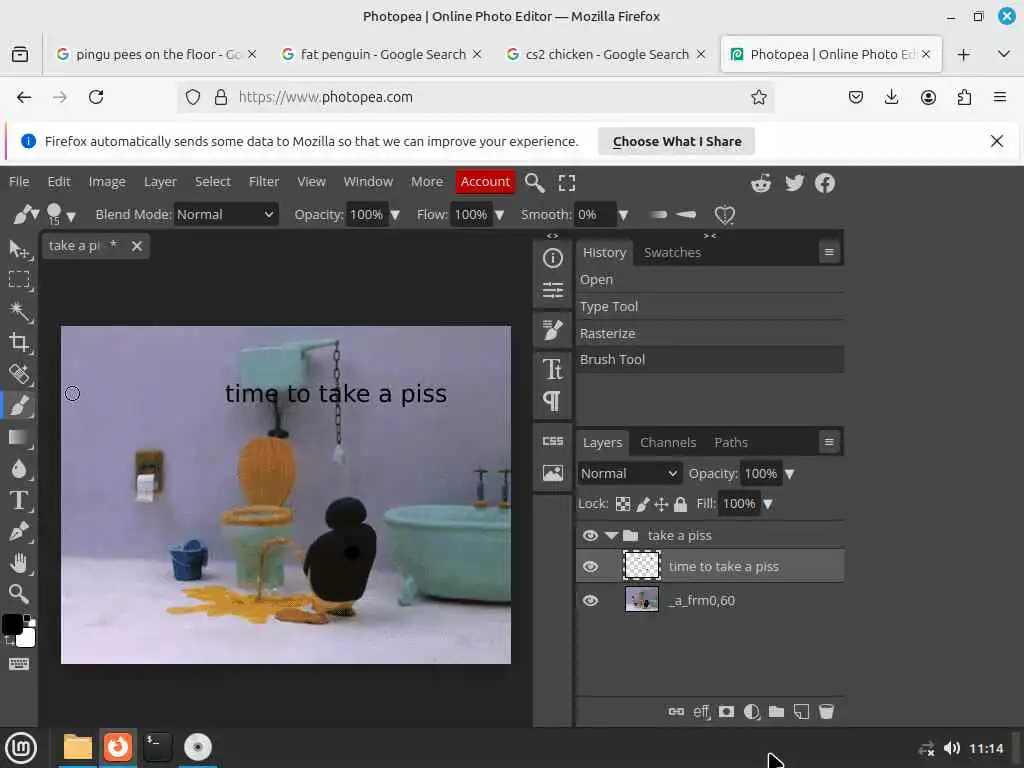This screenshot has width=1024, height=768.
Task: Select the Hand tool
Action: pos(19,563)
